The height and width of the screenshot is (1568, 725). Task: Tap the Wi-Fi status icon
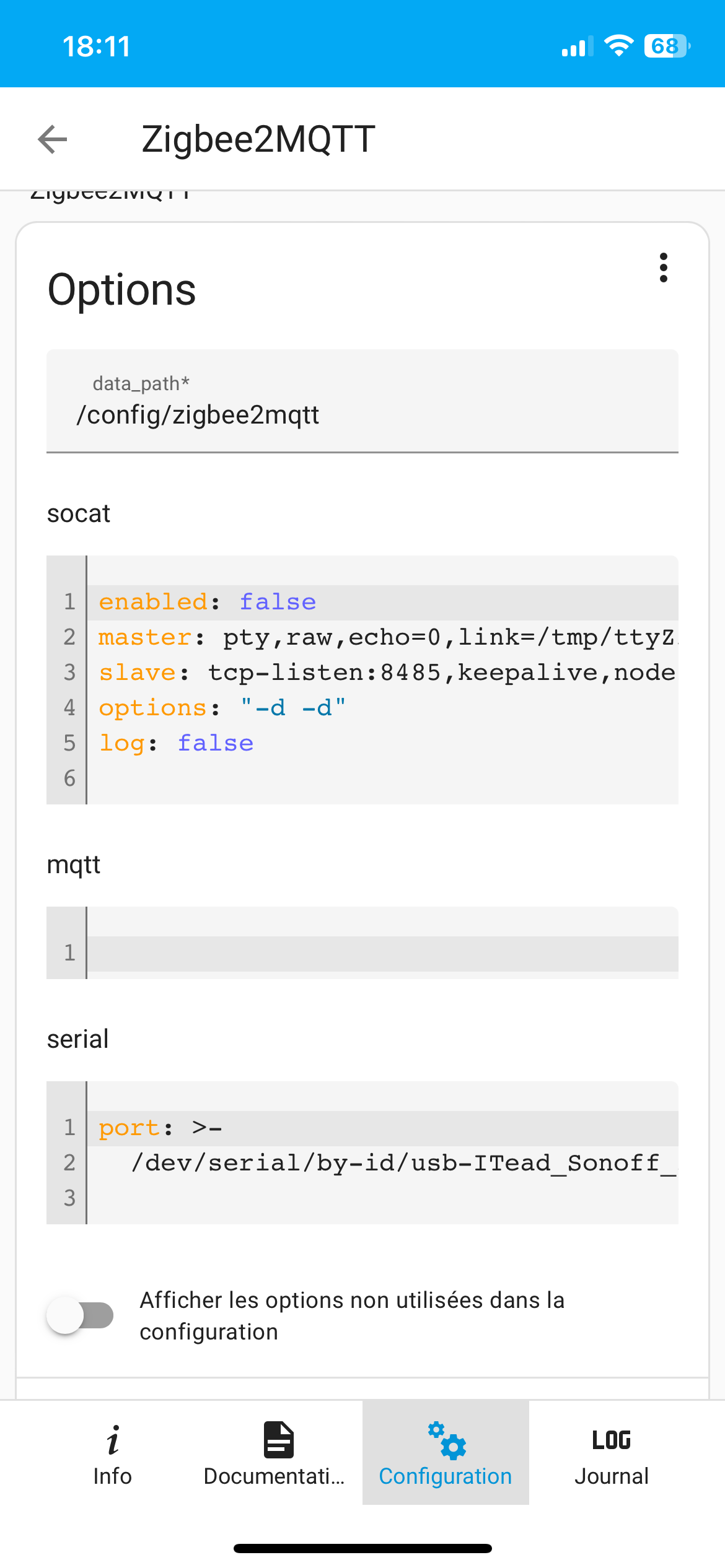coord(618,46)
